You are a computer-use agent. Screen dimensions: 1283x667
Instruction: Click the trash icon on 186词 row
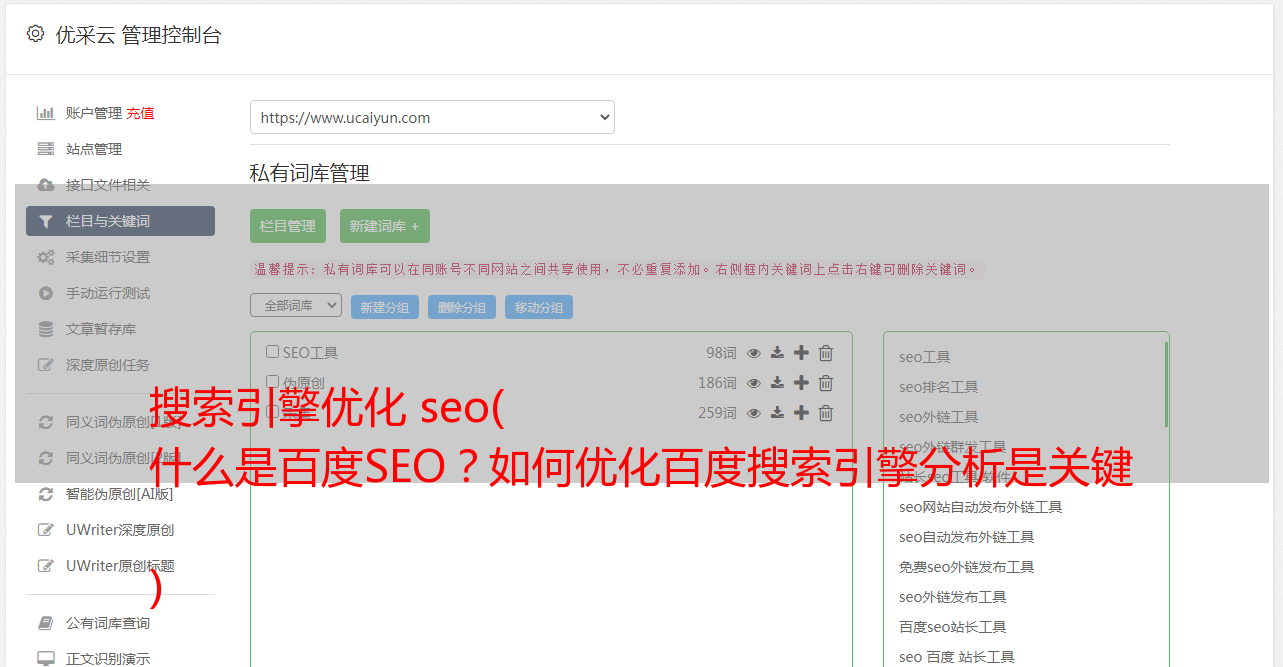click(x=826, y=383)
